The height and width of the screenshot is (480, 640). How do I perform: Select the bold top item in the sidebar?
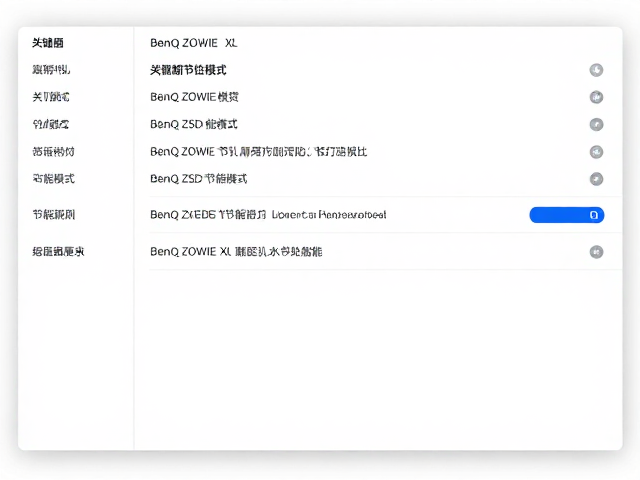[48, 43]
